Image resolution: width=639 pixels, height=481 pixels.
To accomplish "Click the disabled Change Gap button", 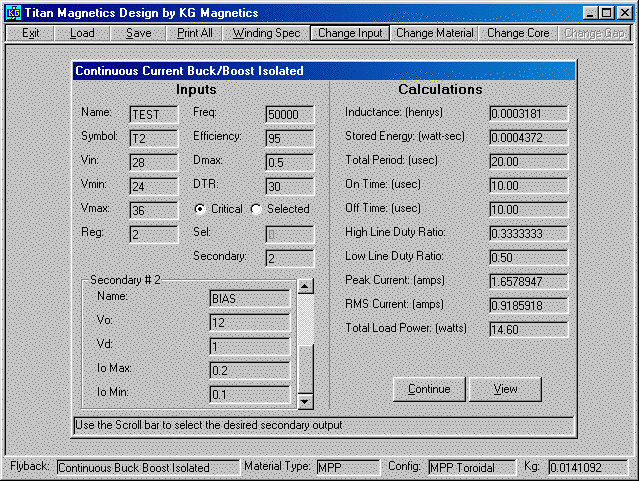I will point(594,33).
